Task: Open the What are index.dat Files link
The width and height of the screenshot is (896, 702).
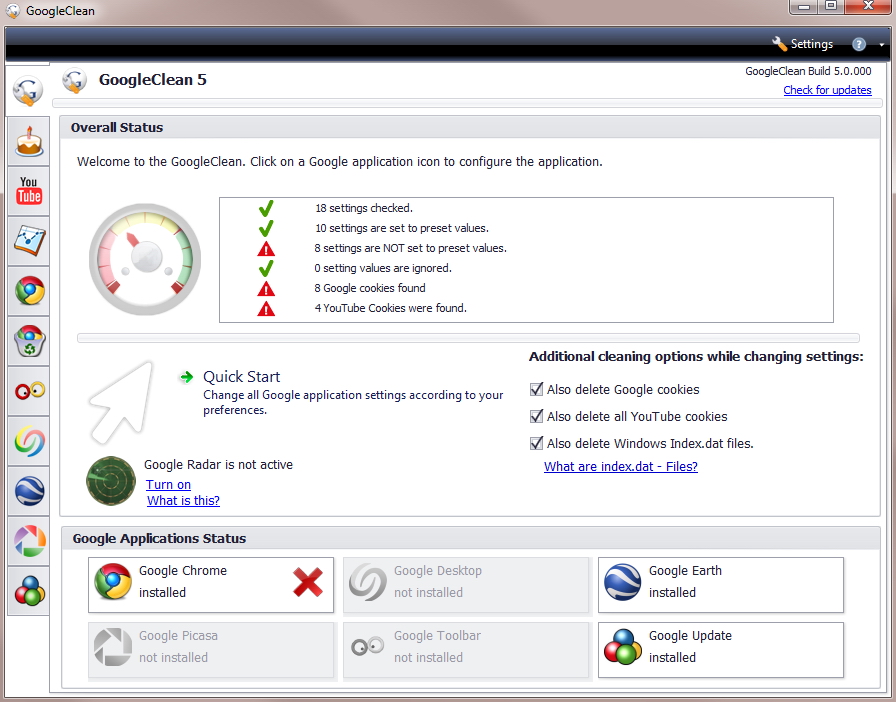Action: tap(620, 467)
